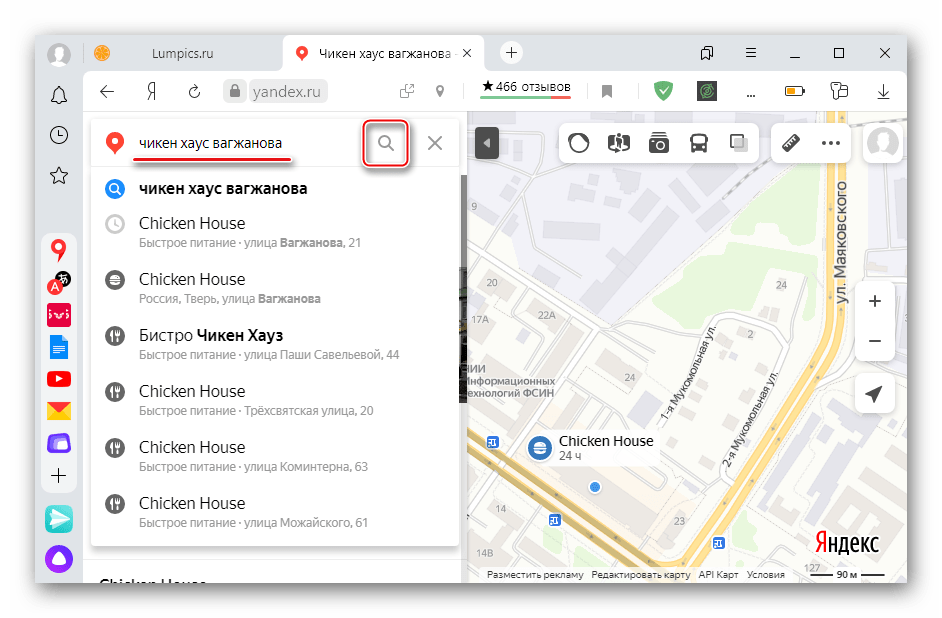This screenshot has height=618, width=942.
Task: Open the road events icon on the map toolbar
Action: (619, 143)
